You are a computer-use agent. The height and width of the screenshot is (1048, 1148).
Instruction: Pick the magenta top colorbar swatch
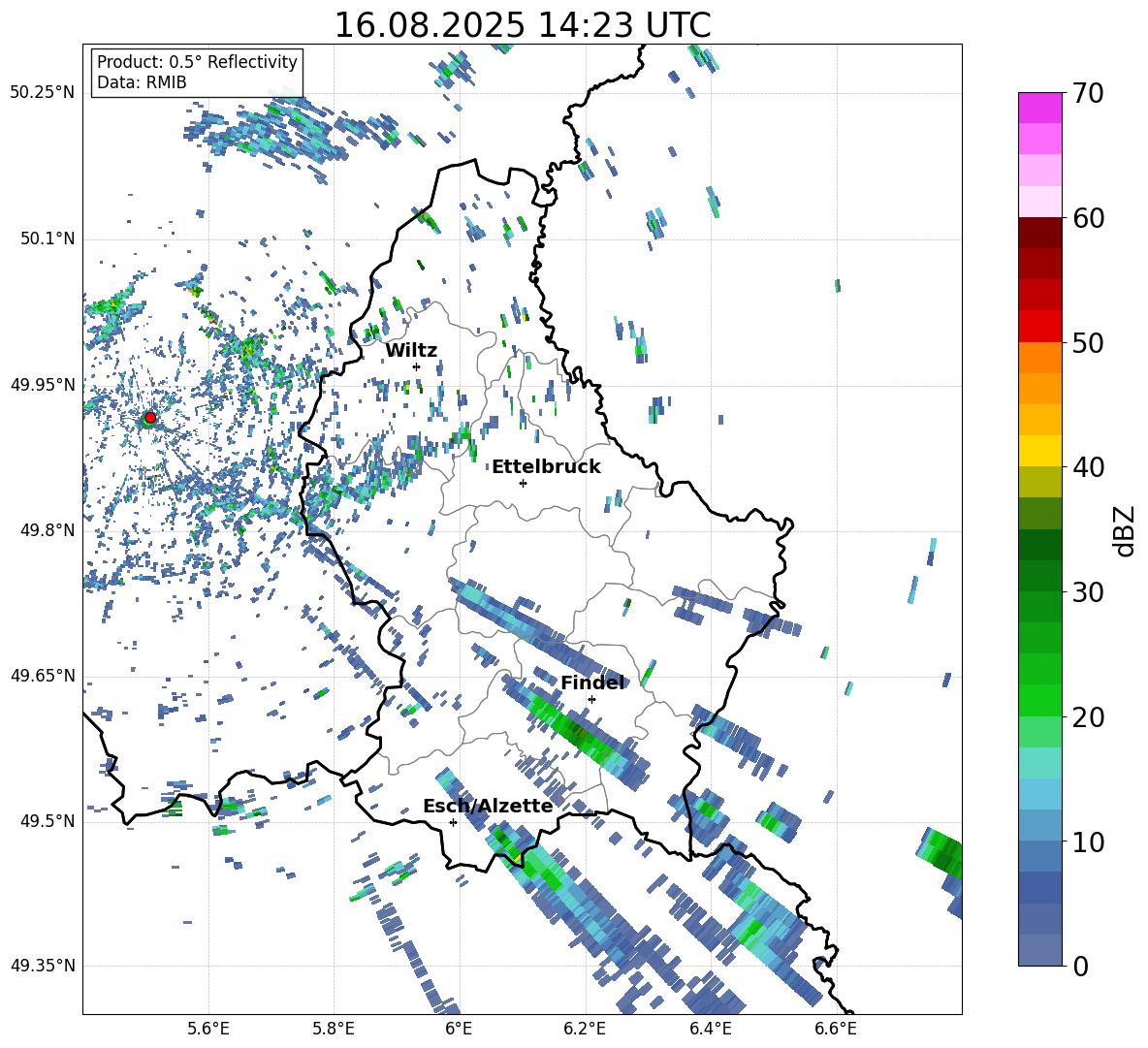(x=1039, y=108)
